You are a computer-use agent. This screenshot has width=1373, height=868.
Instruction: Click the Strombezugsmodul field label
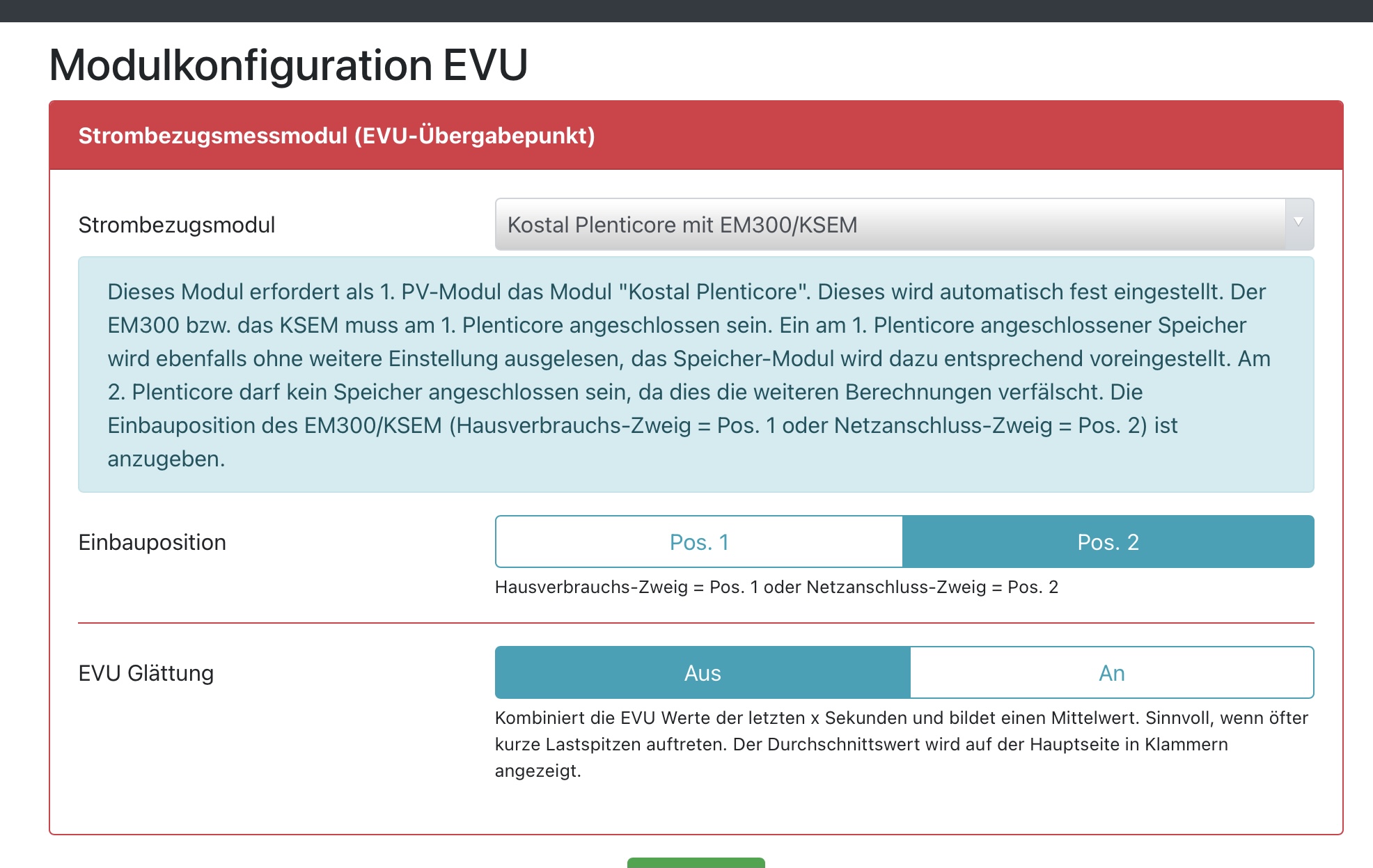click(176, 225)
